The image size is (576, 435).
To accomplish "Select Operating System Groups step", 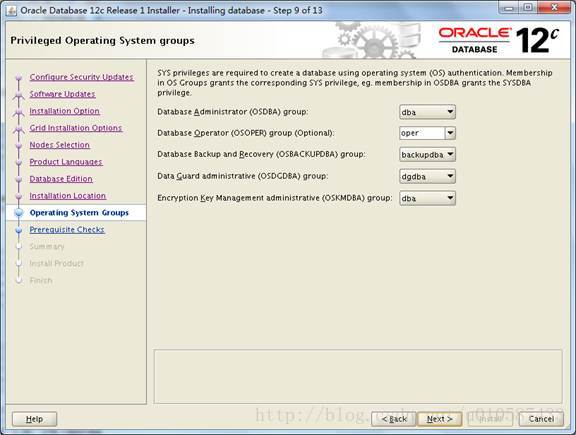I will click(x=79, y=213).
